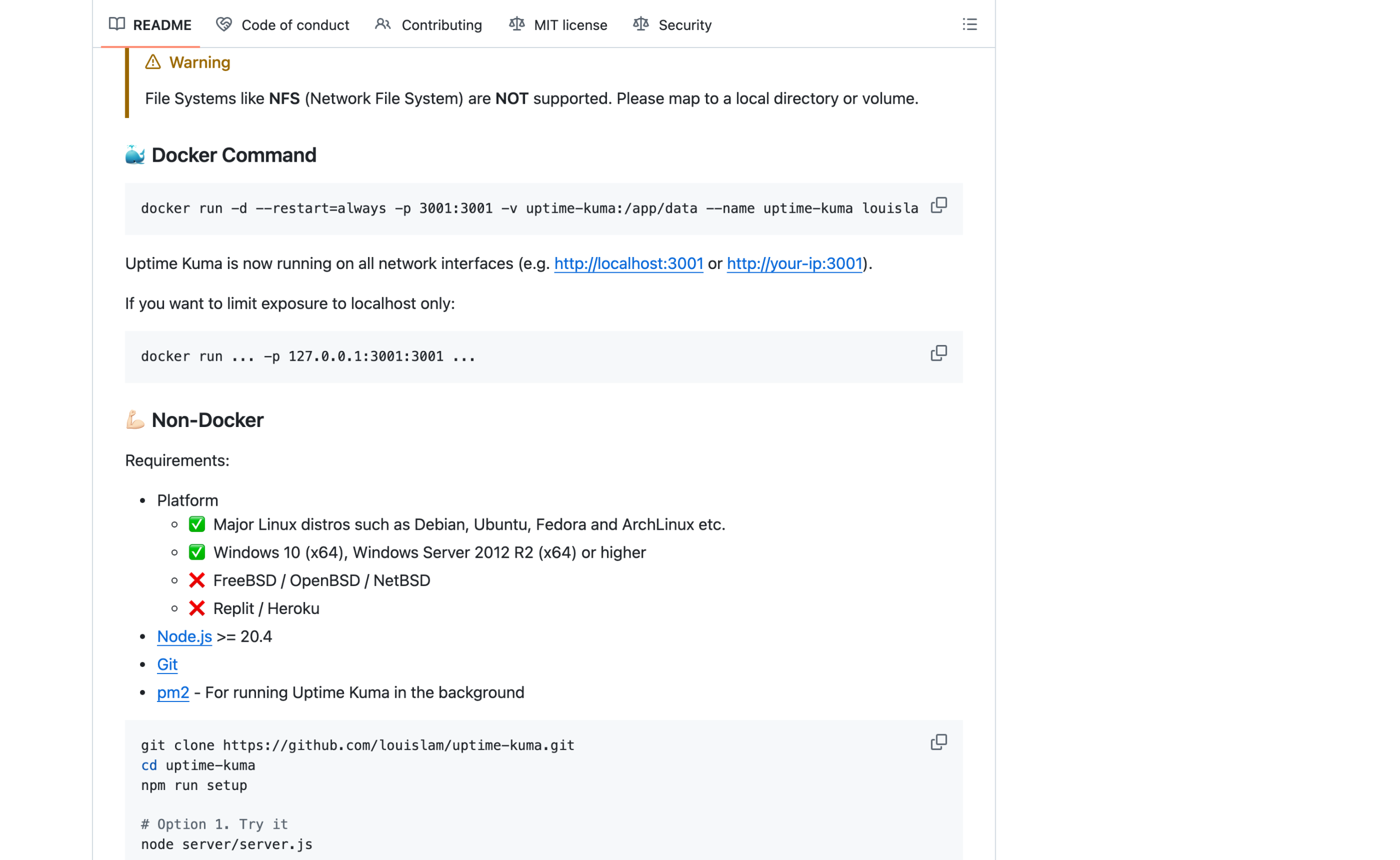Click the docker run --restart=always code line
The image size is (1400, 860).
pyautogui.click(x=529, y=209)
